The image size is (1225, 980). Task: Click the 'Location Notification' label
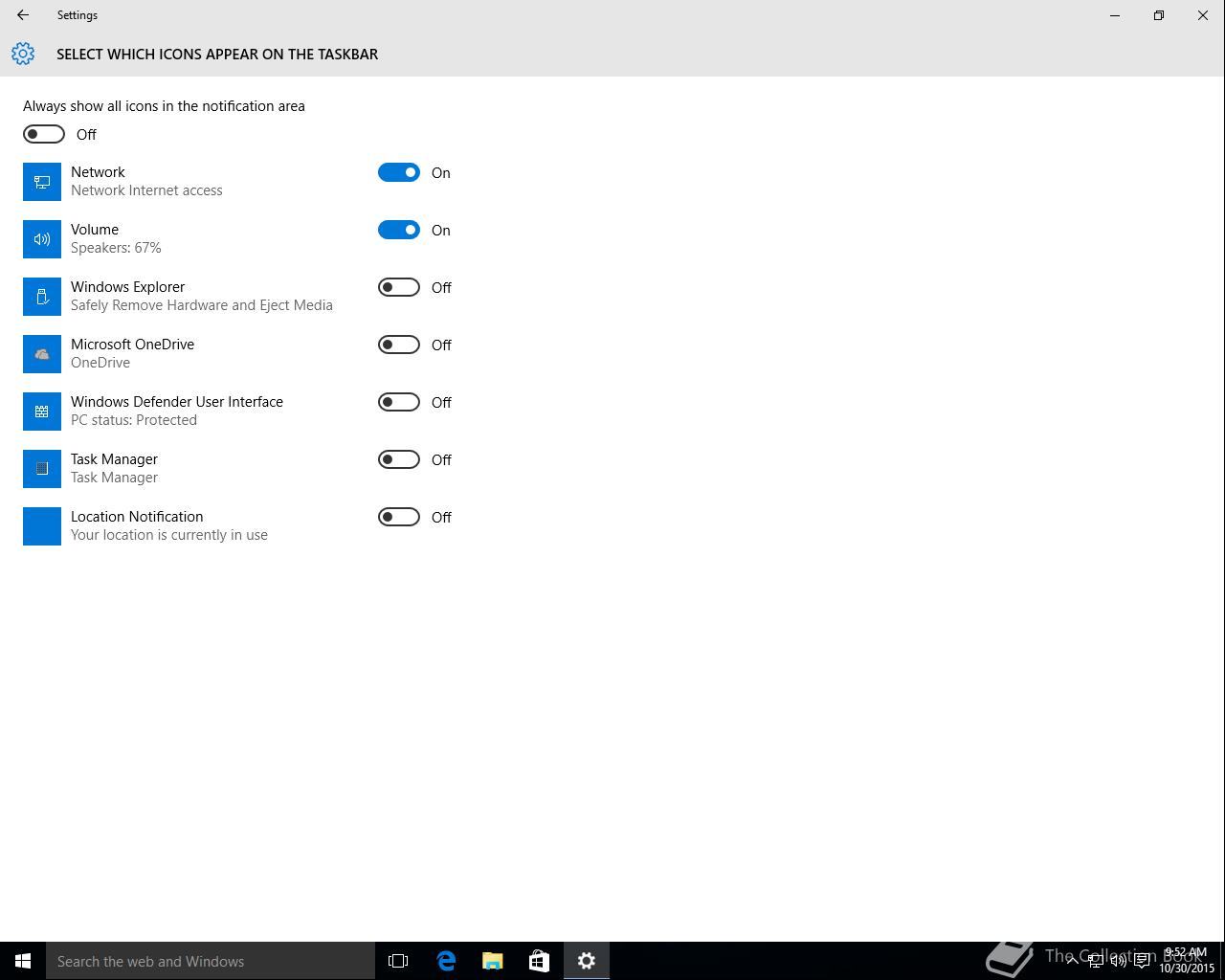point(137,517)
